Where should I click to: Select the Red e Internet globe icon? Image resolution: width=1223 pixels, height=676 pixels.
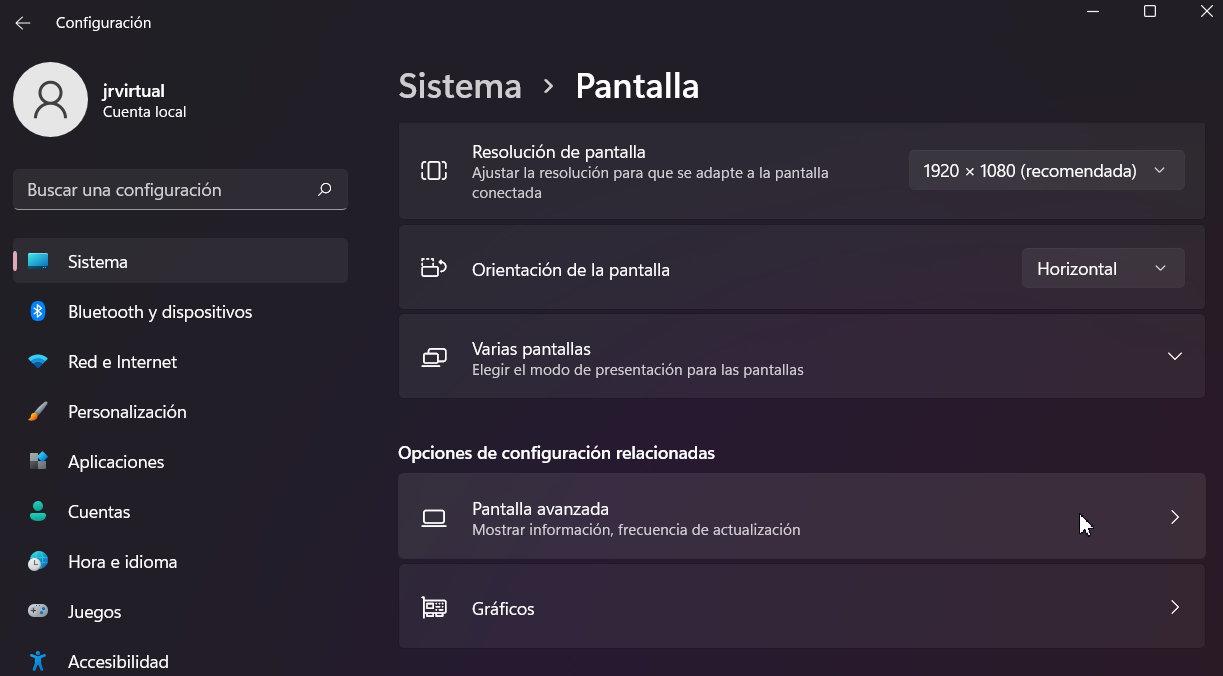click(37, 361)
